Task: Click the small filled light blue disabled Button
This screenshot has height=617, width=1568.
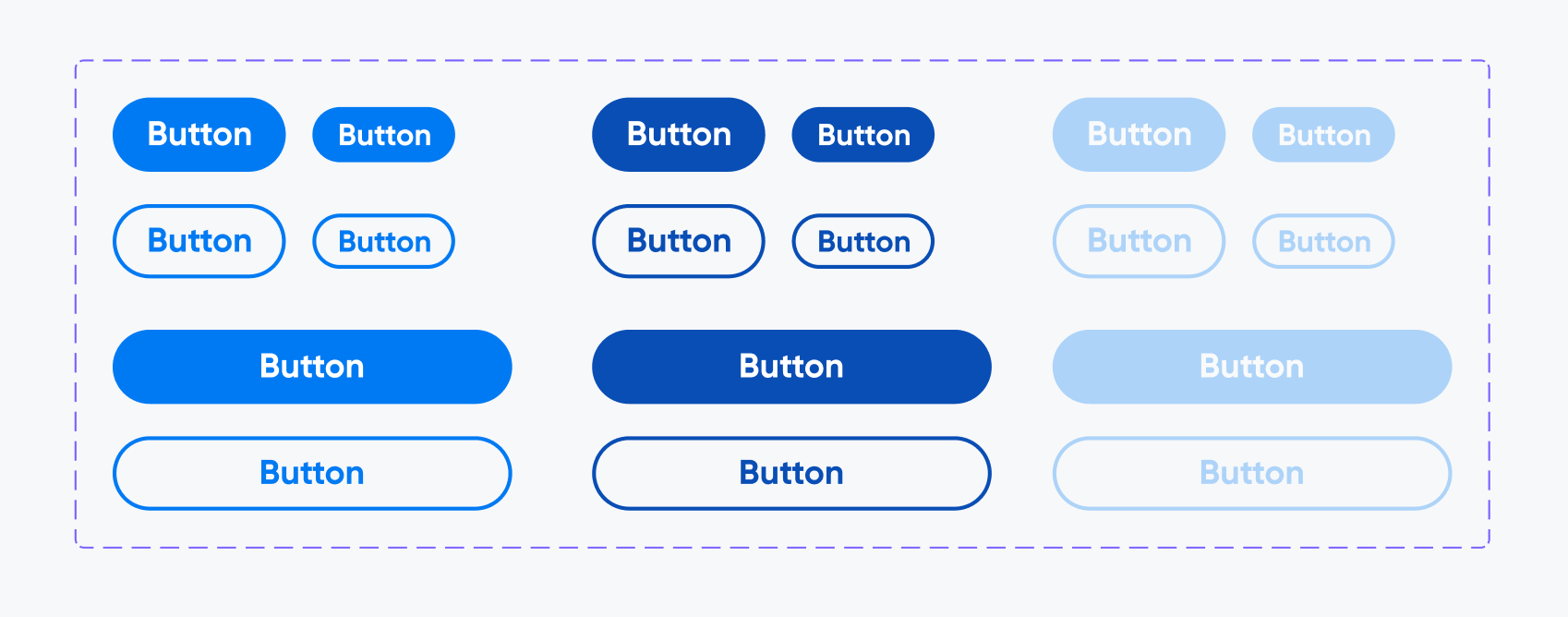Action: pos(1323,135)
